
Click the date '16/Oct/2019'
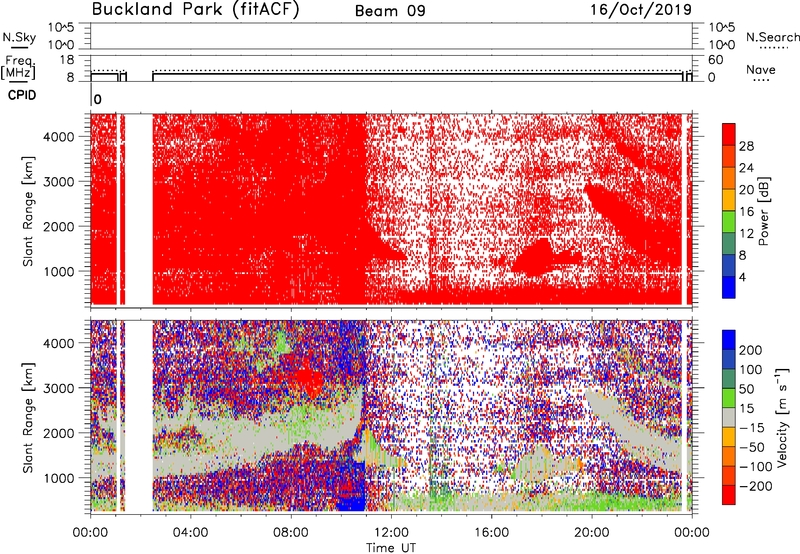[641, 10]
